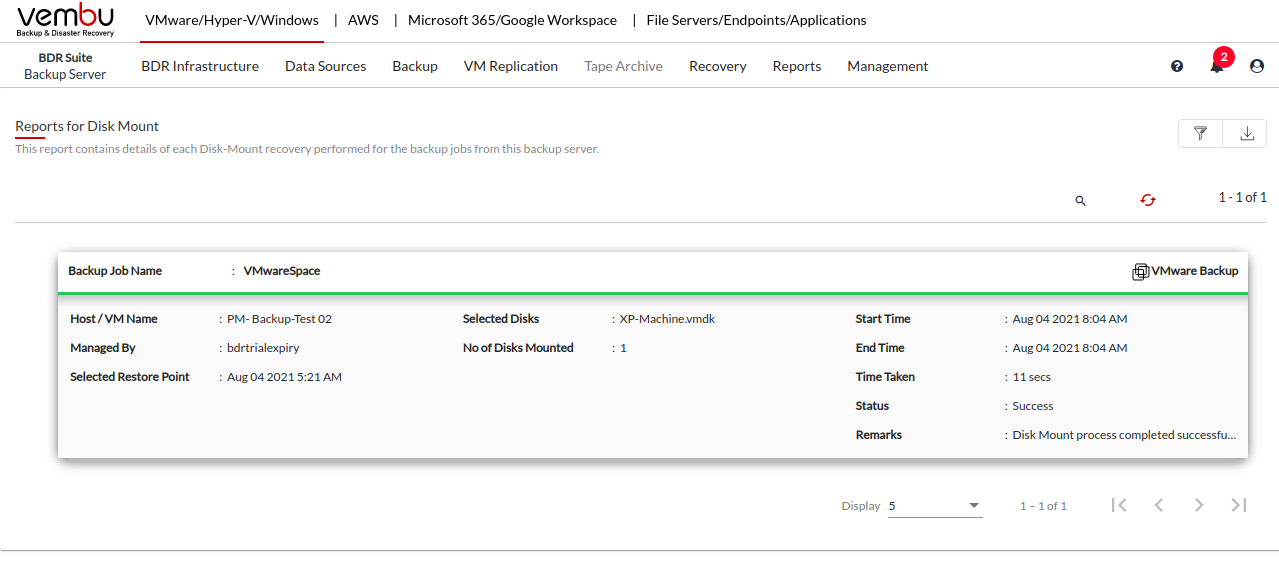Select VMware/Hyper-V/Windows tab
This screenshot has width=1279, height=581.
tap(232, 20)
